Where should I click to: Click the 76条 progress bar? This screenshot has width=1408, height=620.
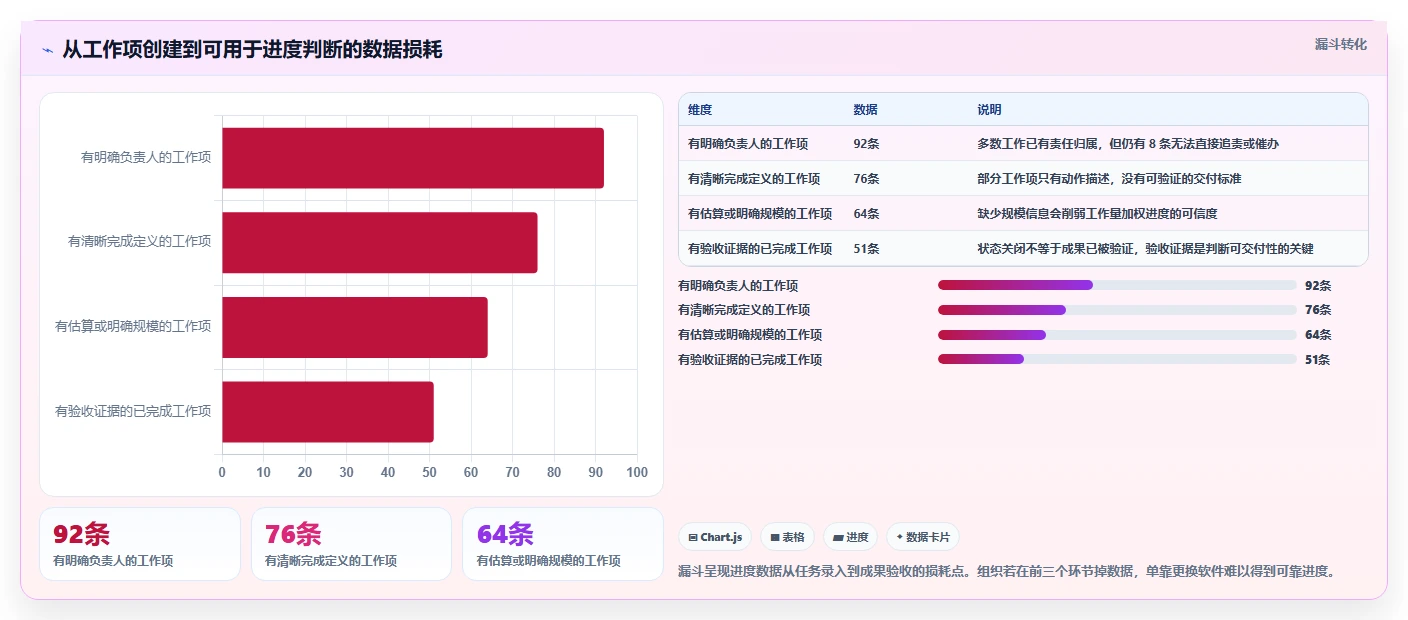1117,310
